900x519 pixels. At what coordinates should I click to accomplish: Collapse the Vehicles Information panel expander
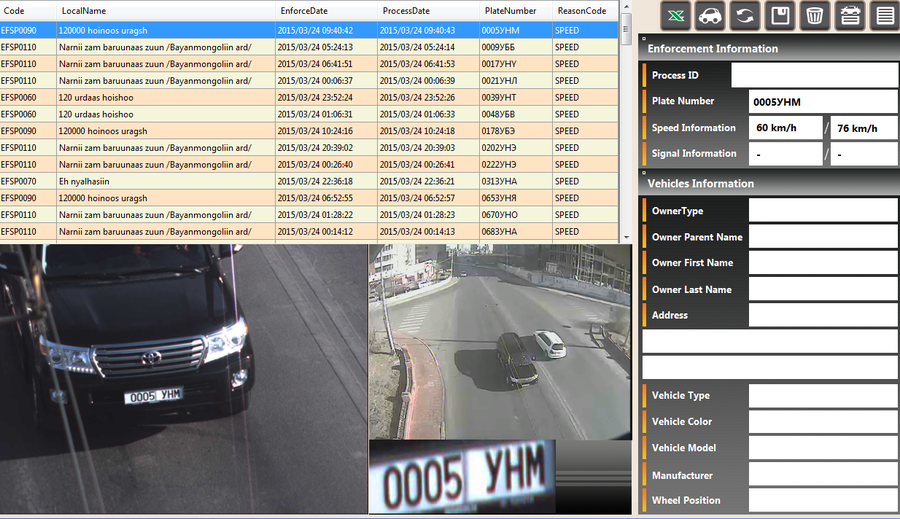click(644, 172)
